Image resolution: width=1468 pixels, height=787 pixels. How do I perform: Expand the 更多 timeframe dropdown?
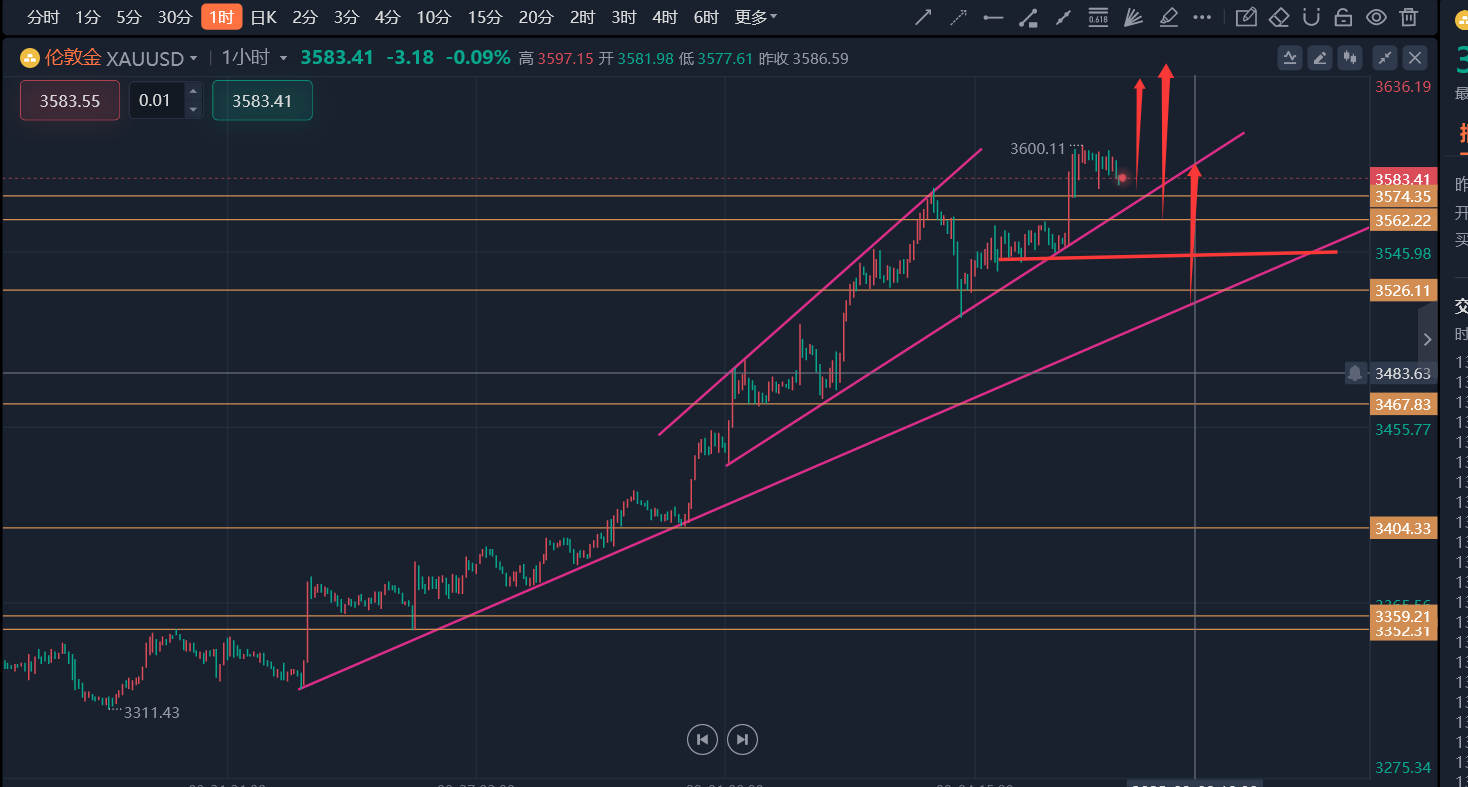(755, 17)
